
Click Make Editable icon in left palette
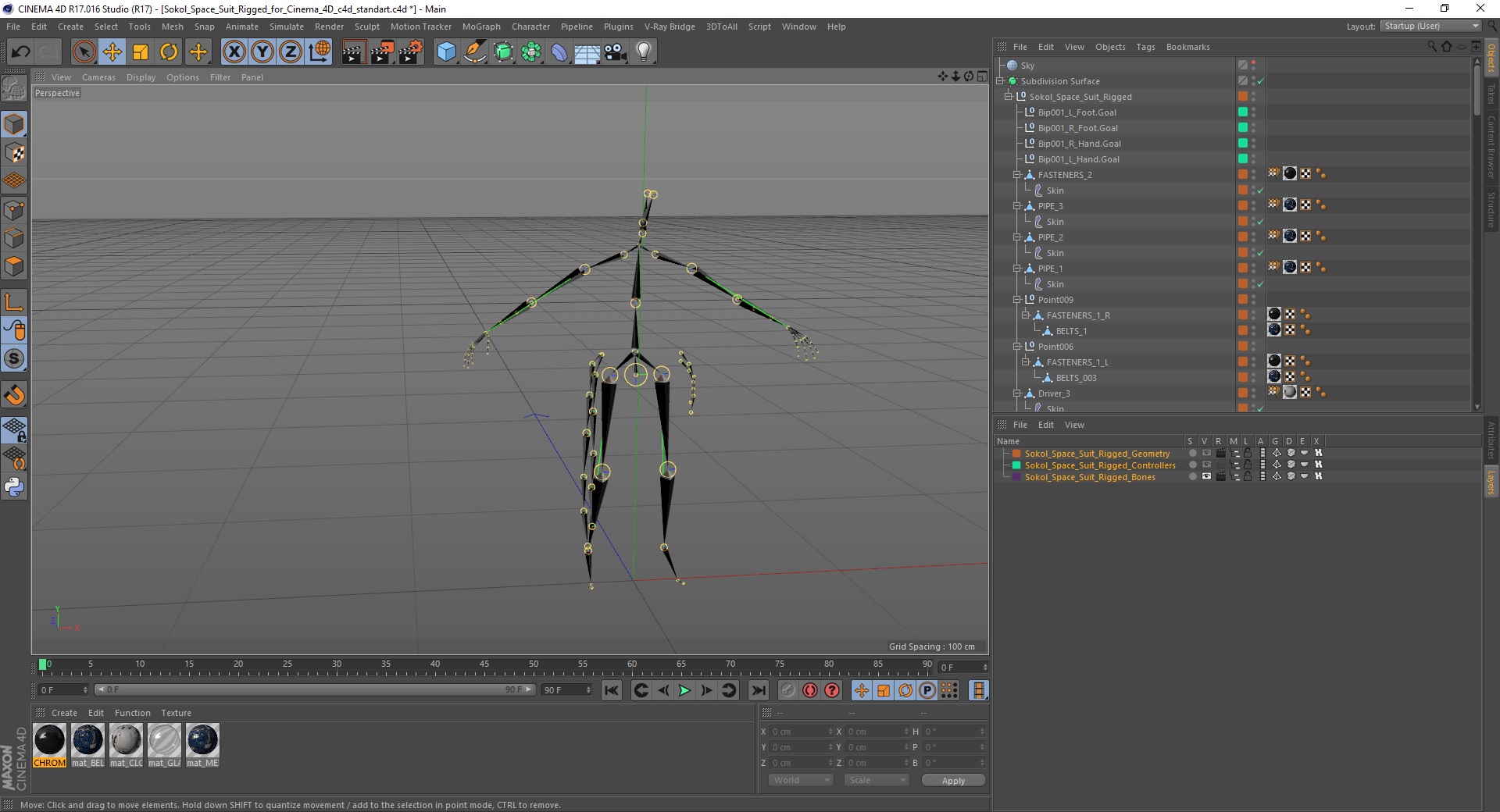pos(14,88)
